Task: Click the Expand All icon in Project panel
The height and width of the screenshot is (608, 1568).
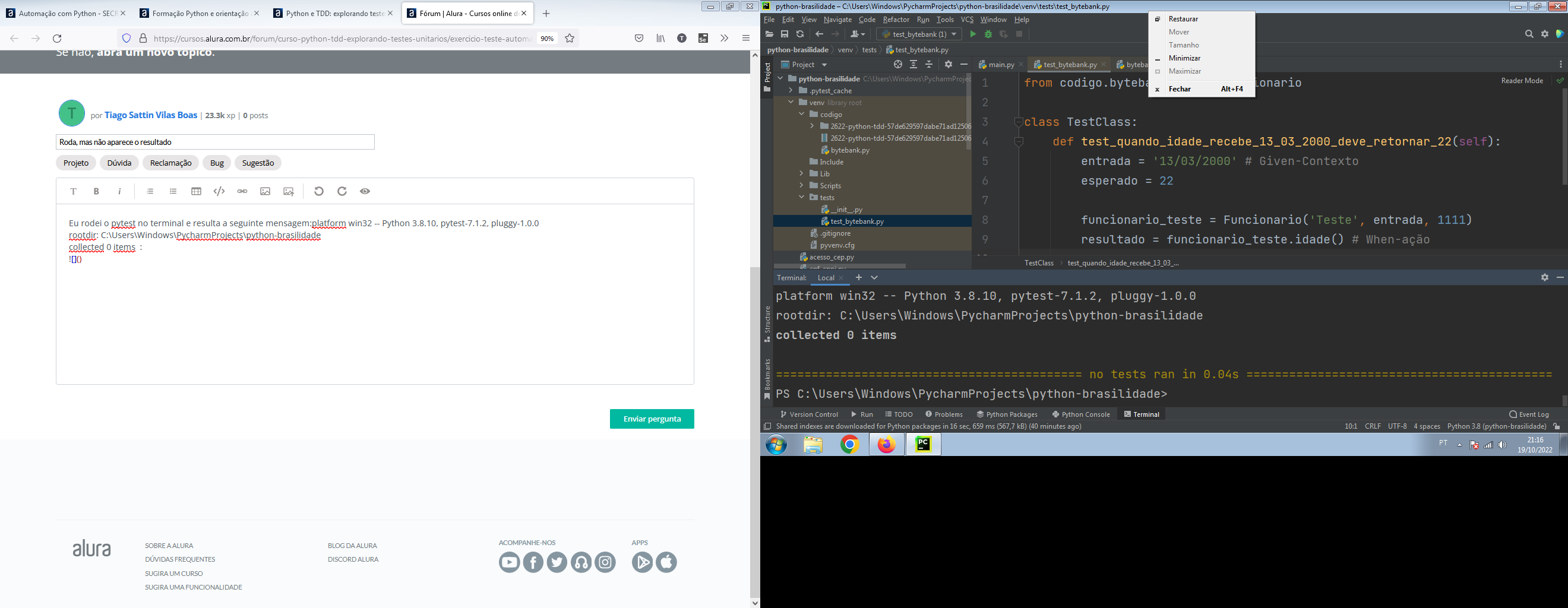Action: click(x=913, y=65)
